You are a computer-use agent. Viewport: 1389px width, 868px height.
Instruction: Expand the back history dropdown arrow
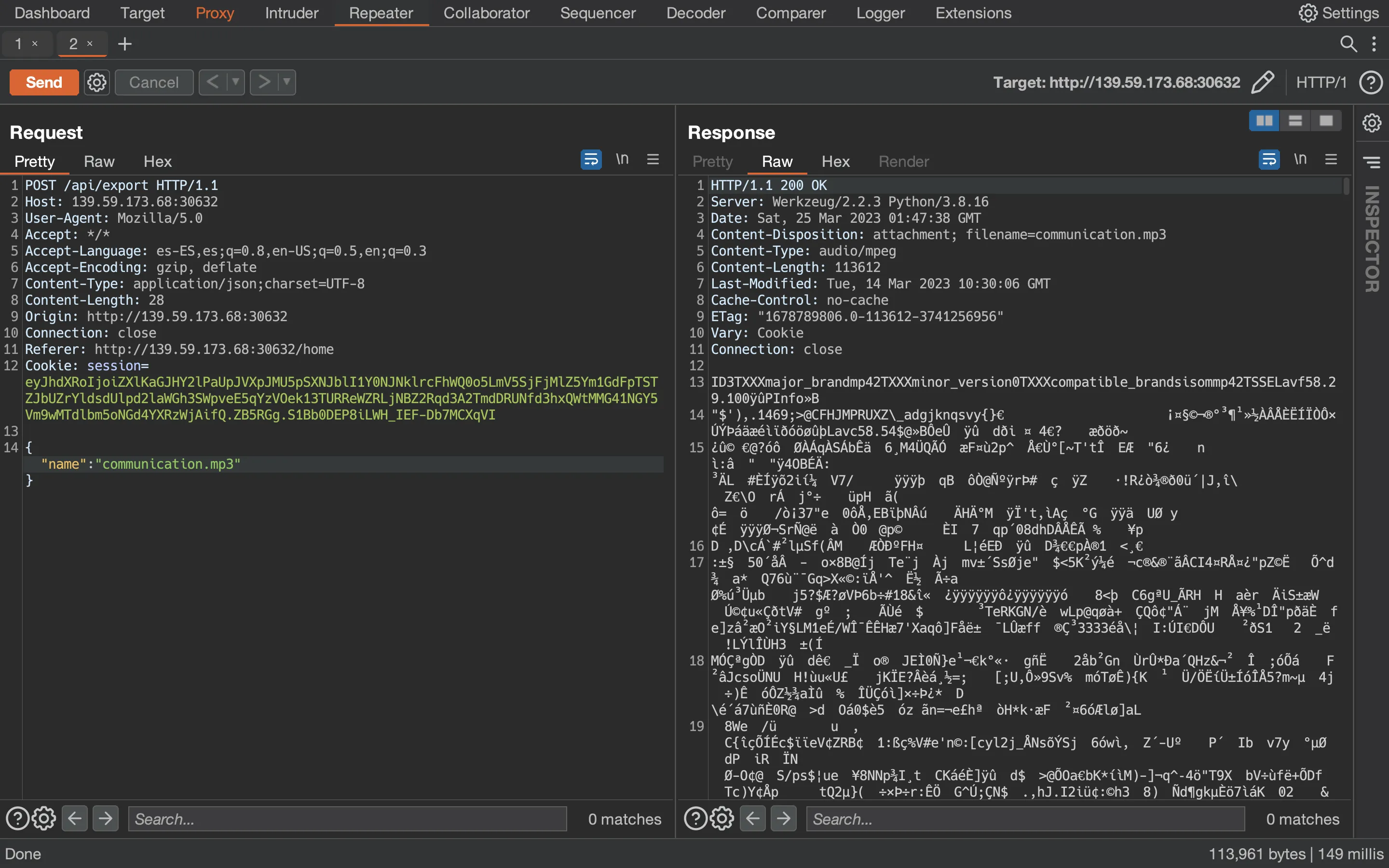[235, 82]
